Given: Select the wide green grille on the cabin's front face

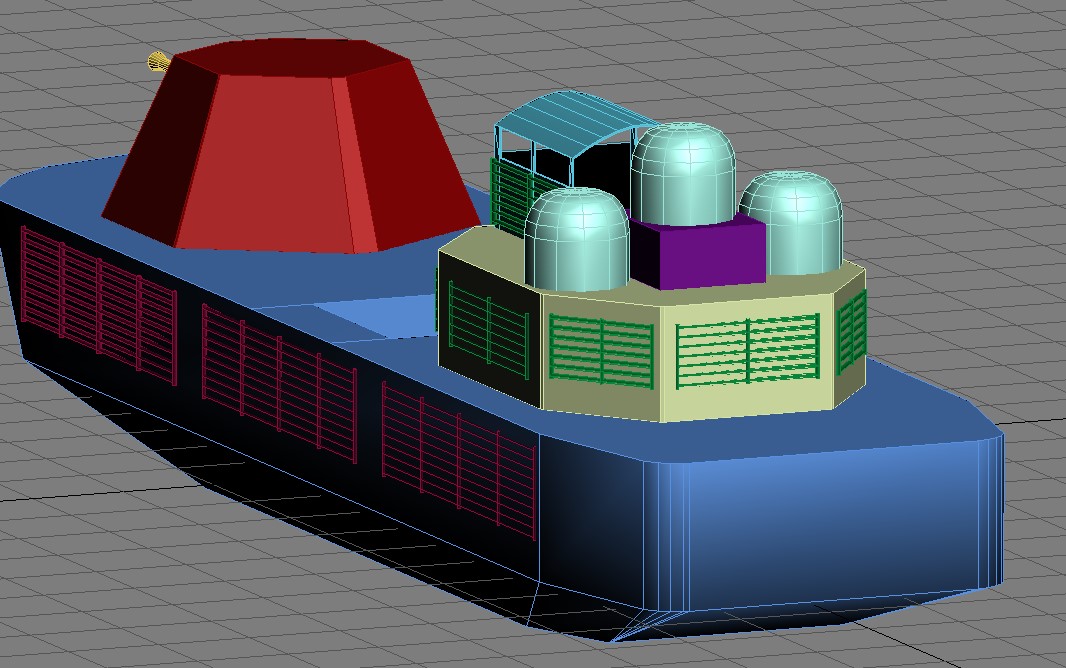Looking at the screenshot, I should tap(748, 351).
